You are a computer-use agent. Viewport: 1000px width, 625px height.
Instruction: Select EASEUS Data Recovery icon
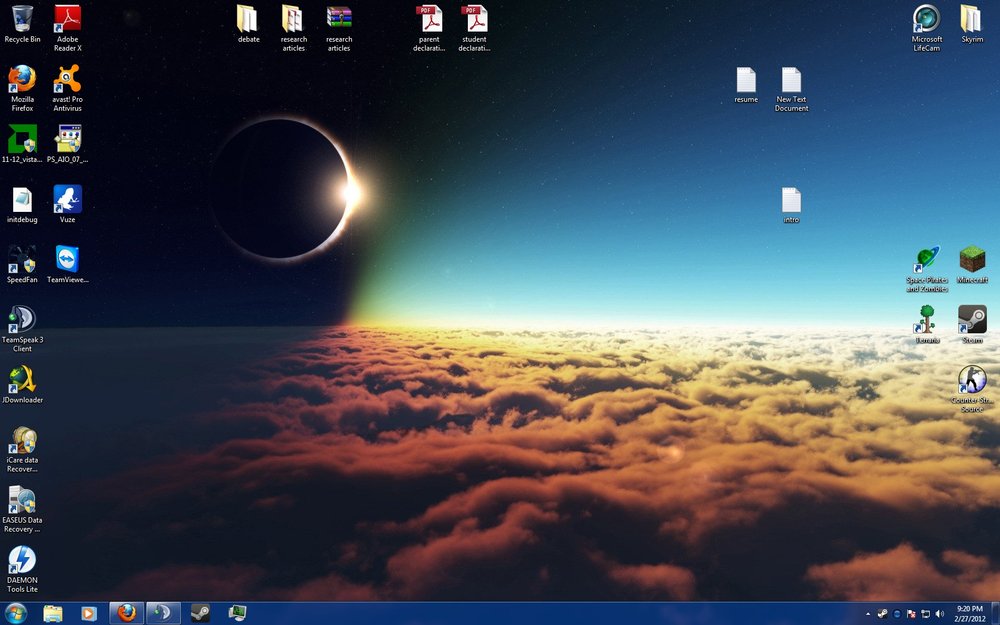[22, 509]
